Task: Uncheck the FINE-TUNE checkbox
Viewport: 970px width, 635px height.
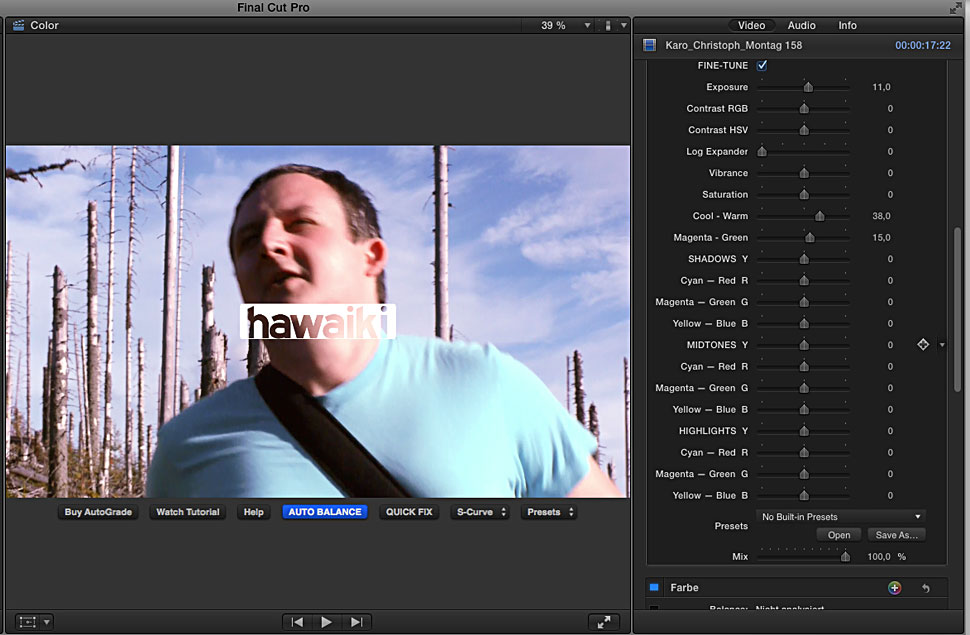Action: (x=762, y=65)
